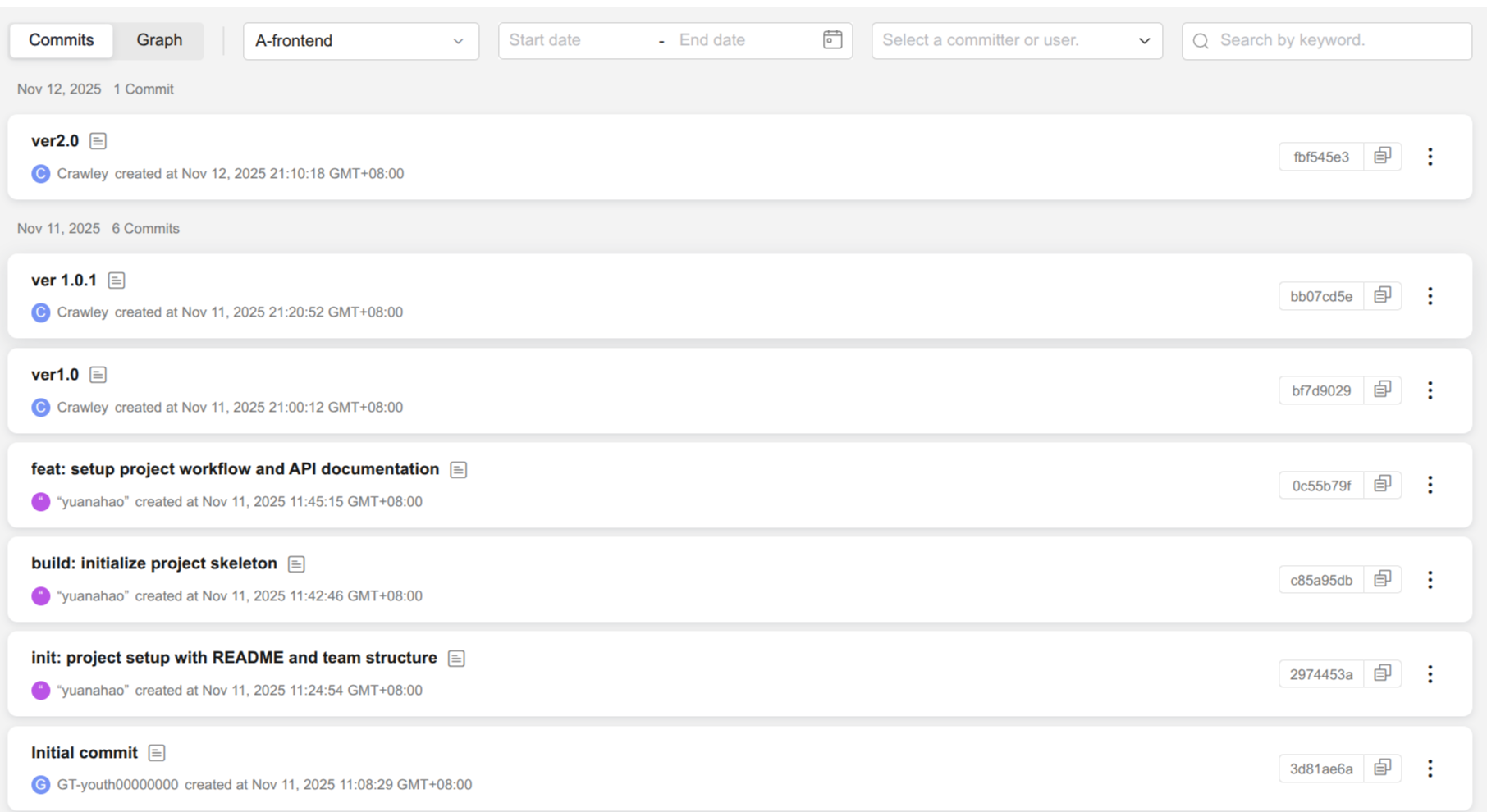Open more options for ver1.0 commit
1487x812 pixels.
(1430, 390)
